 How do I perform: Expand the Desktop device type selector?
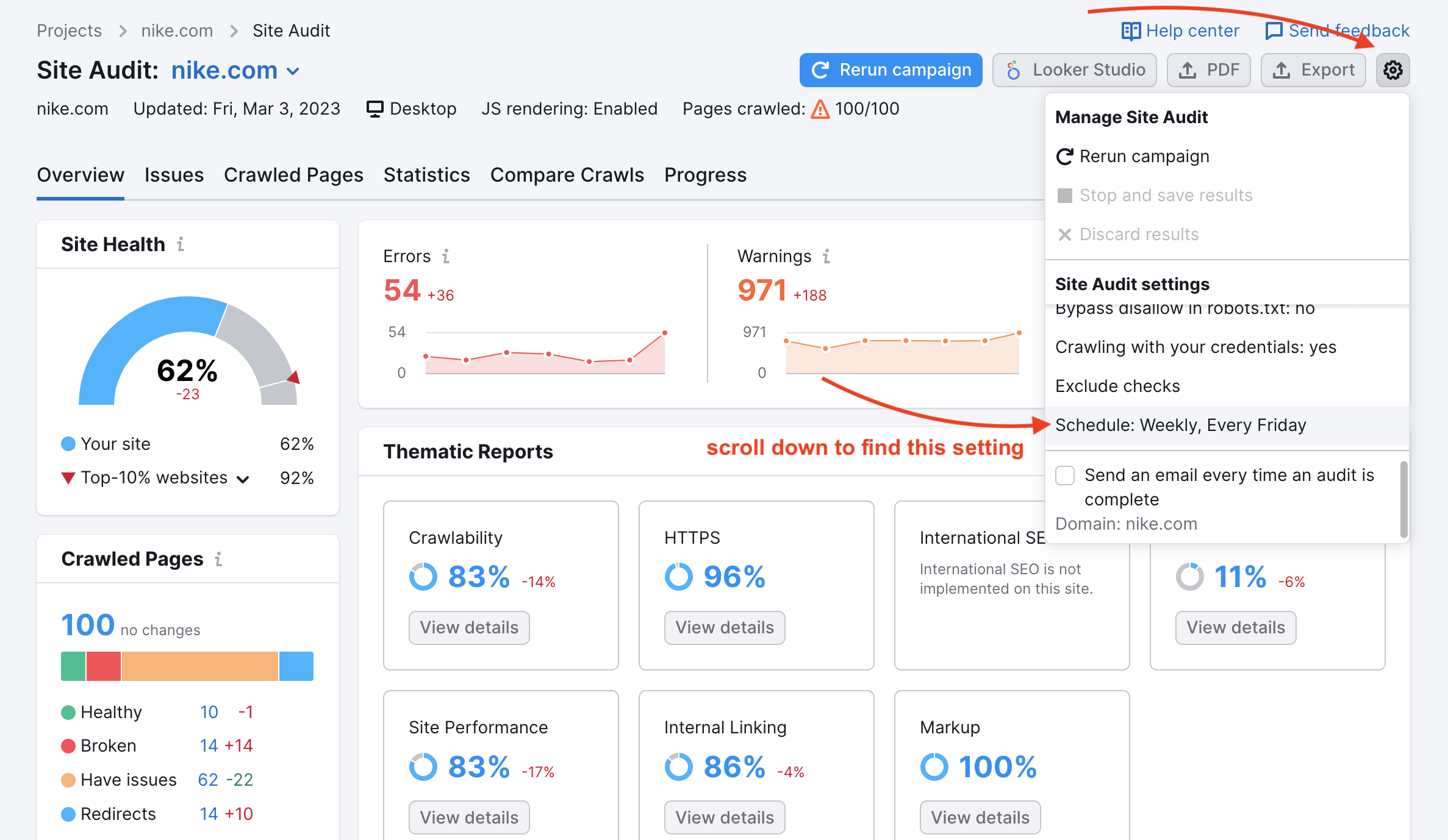(x=410, y=109)
